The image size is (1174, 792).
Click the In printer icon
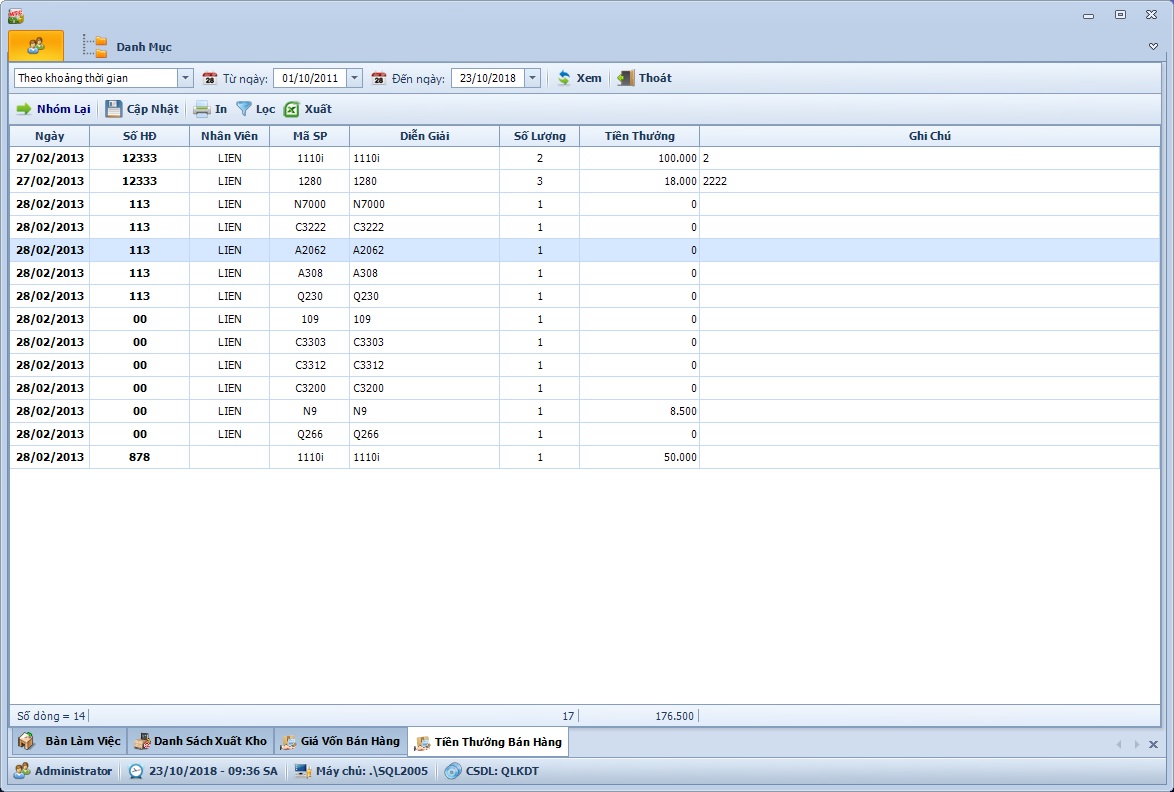(x=202, y=109)
